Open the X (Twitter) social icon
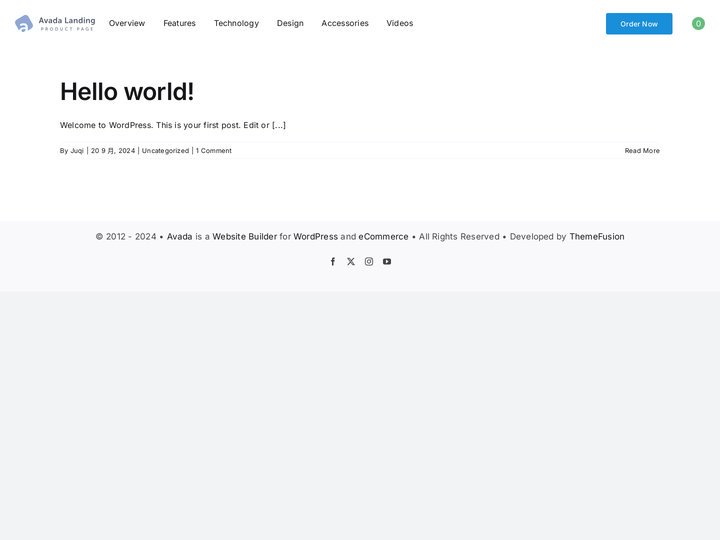The height and width of the screenshot is (540, 720). pyautogui.click(x=351, y=261)
